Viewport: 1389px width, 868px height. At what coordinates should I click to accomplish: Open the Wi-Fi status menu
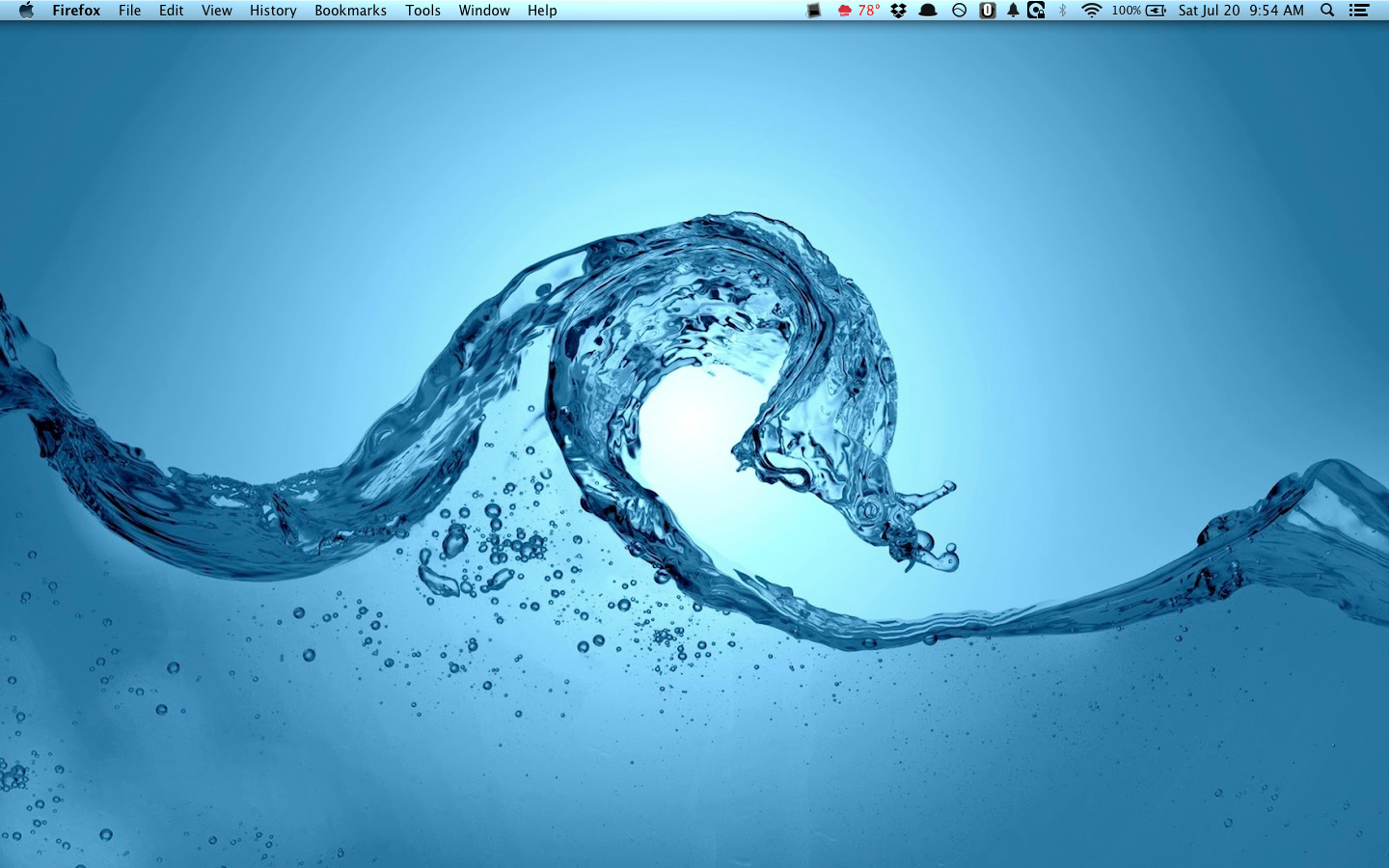tap(1091, 11)
